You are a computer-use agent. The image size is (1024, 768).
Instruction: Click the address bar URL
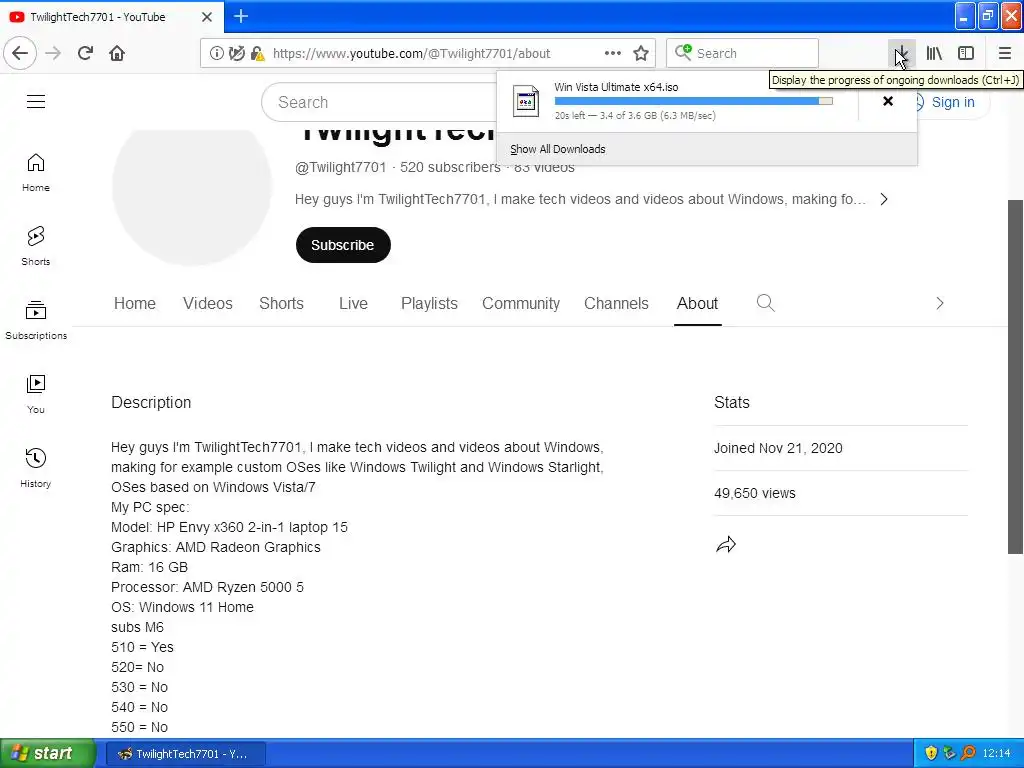(x=411, y=54)
